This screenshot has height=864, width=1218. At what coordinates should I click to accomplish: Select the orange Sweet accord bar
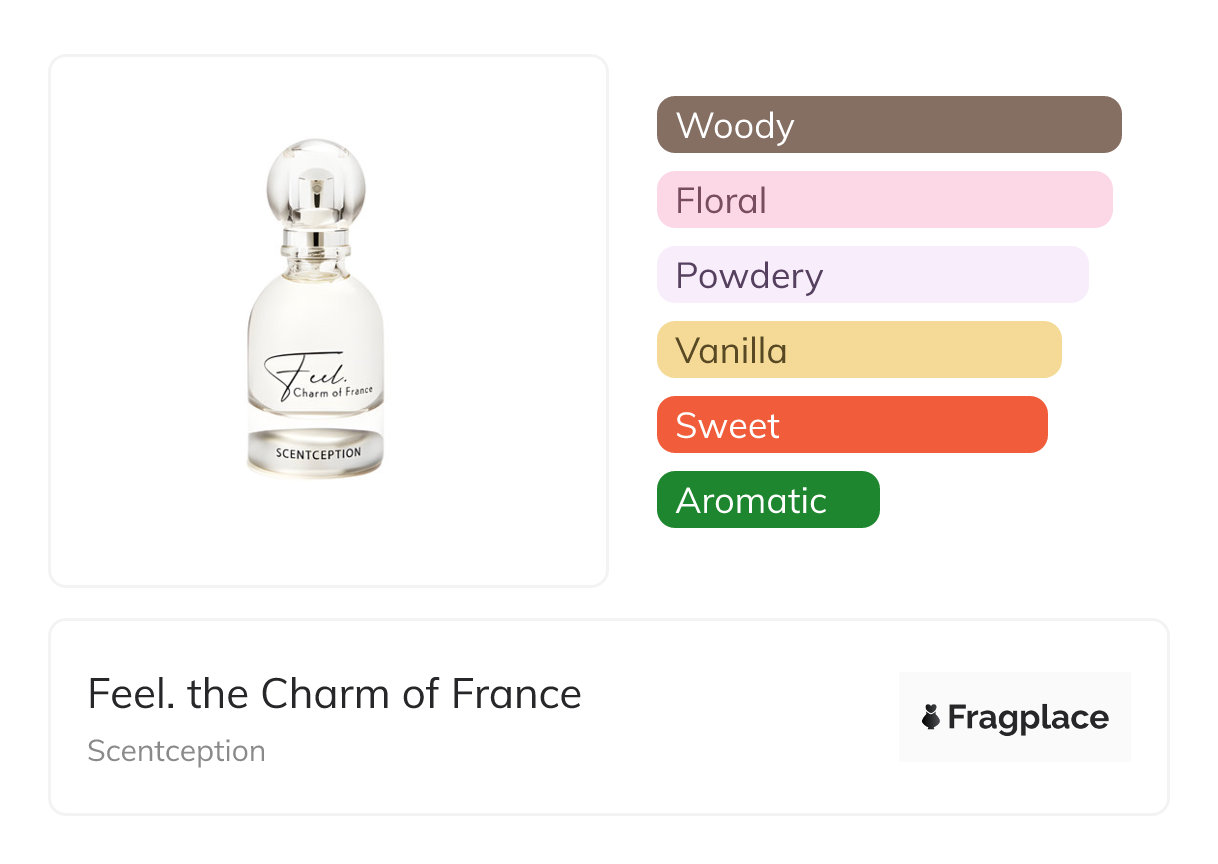851,425
